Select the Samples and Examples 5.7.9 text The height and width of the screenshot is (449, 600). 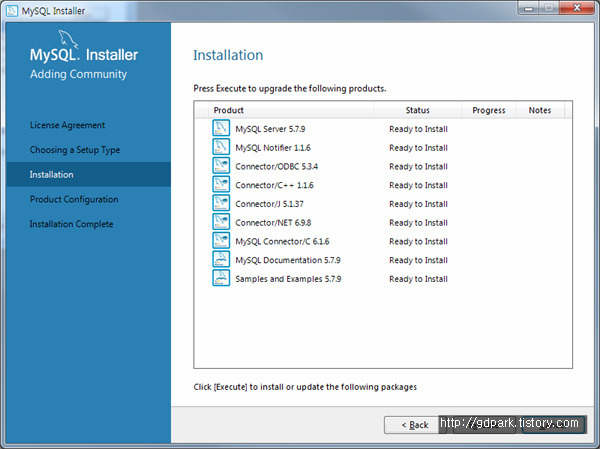tap(288, 279)
